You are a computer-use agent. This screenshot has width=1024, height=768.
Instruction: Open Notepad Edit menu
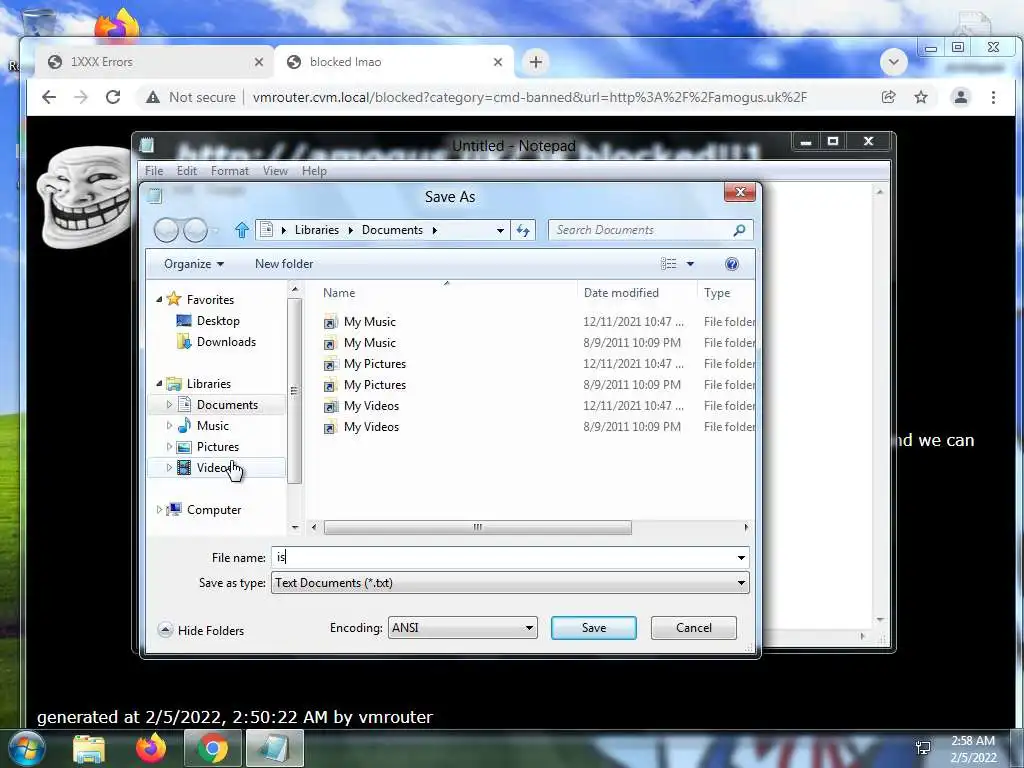[187, 170]
